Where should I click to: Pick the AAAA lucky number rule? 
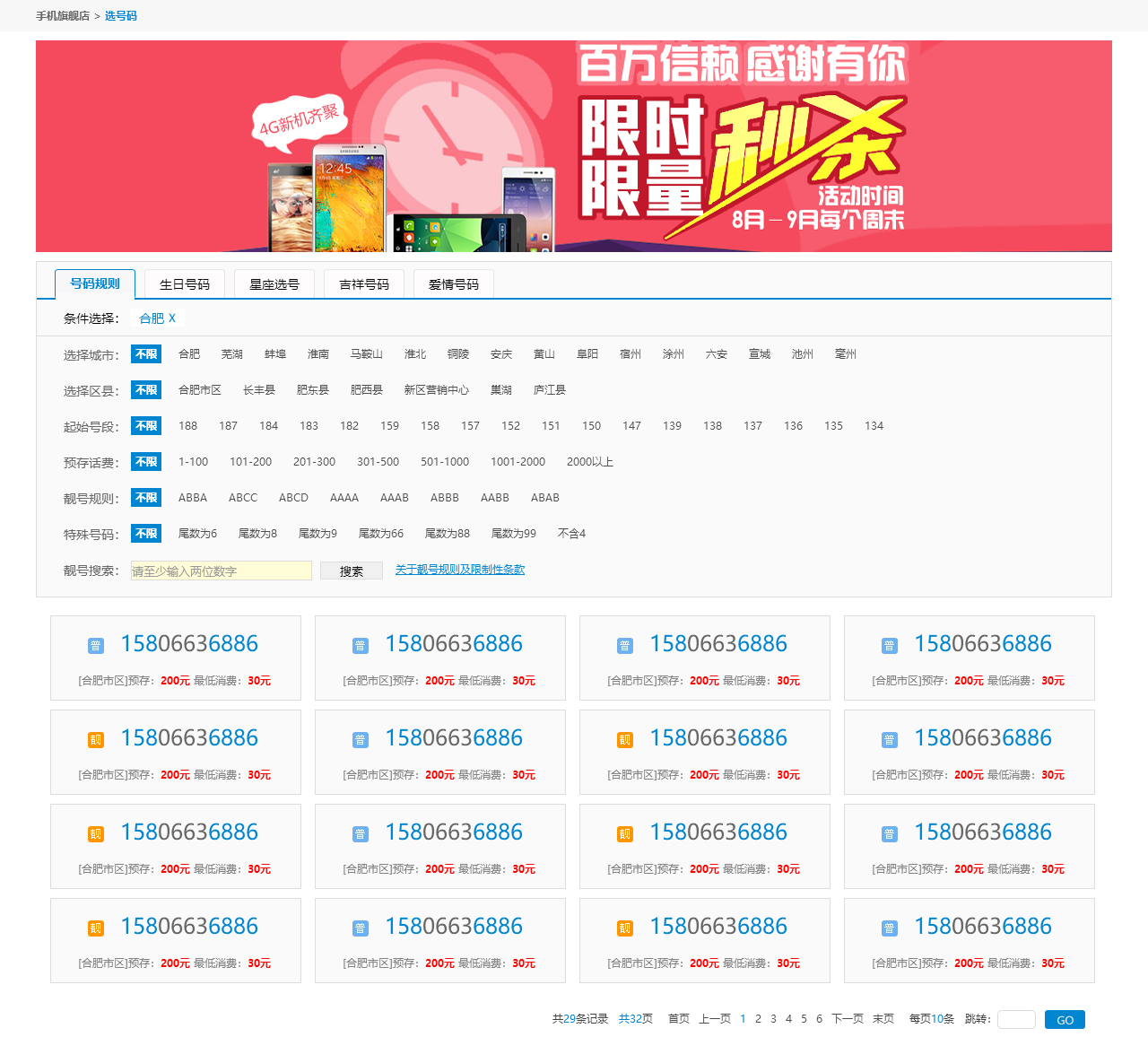pos(344,498)
